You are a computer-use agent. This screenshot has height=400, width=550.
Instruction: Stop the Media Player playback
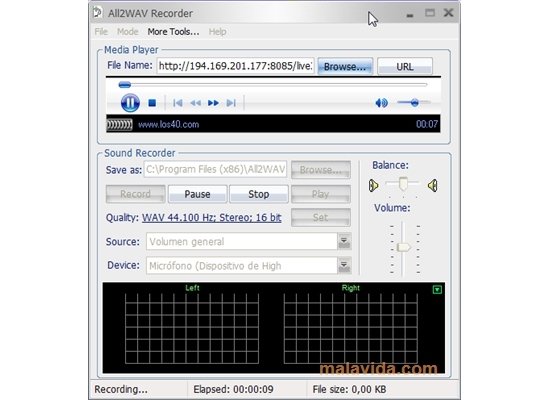click(x=152, y=103)
